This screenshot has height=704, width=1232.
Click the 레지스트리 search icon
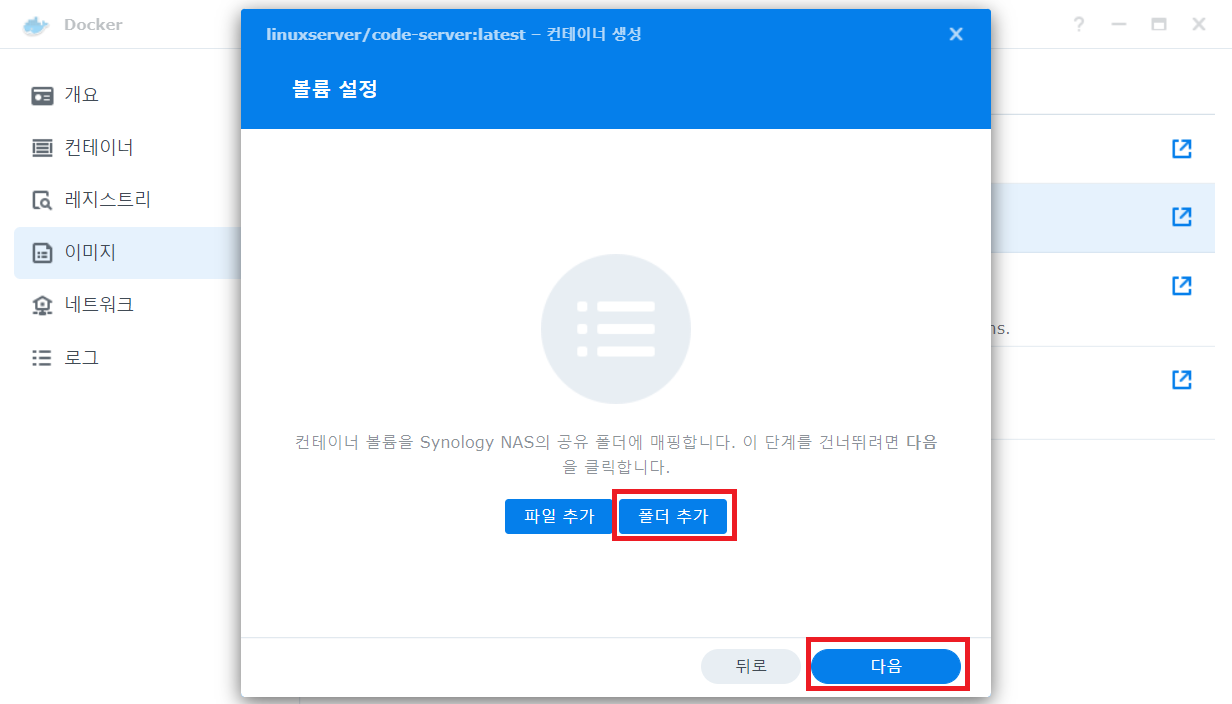point(42,201)
